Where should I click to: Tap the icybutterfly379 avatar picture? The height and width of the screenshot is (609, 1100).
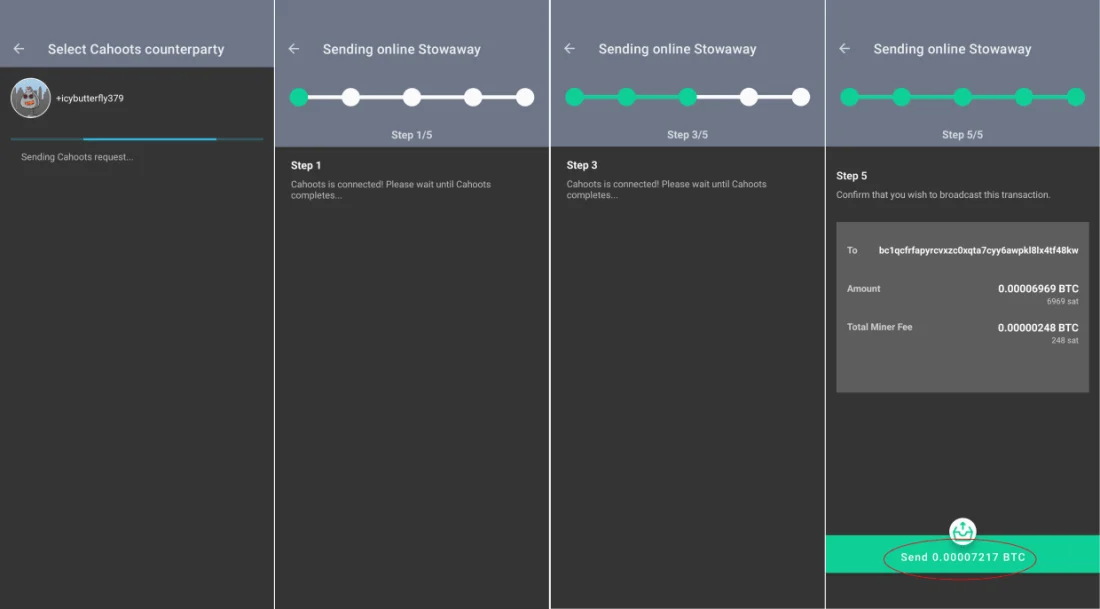coord(30,98)
